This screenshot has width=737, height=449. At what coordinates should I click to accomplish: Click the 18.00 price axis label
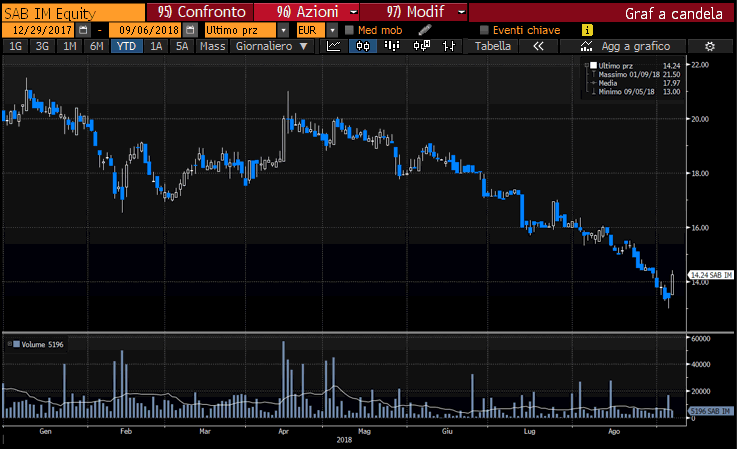coord(700,173)
